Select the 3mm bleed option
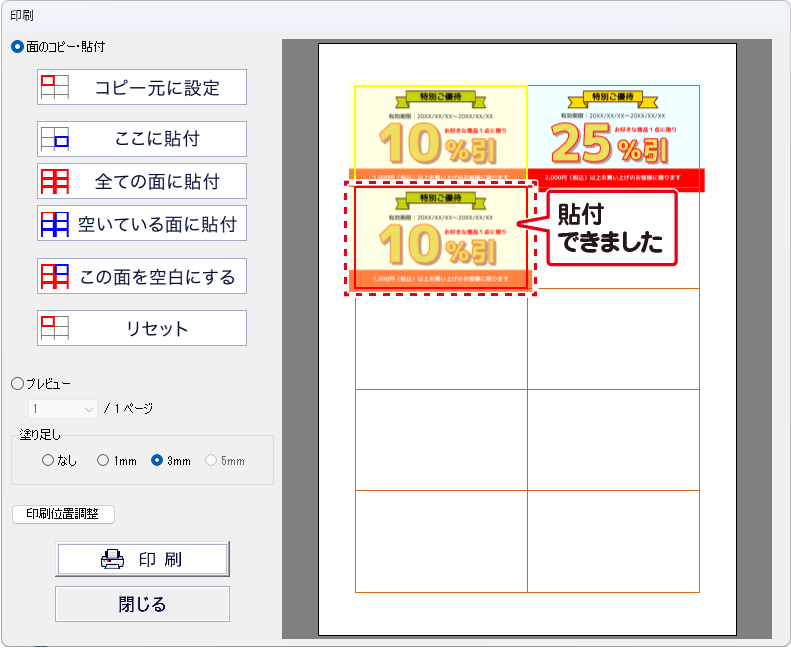Screen dimensions: 791x648 [x=156, y=461]
